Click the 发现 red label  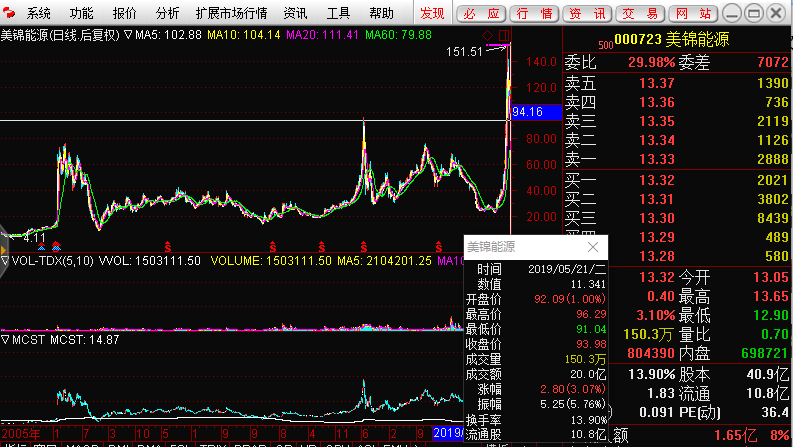tap(432, 13)
